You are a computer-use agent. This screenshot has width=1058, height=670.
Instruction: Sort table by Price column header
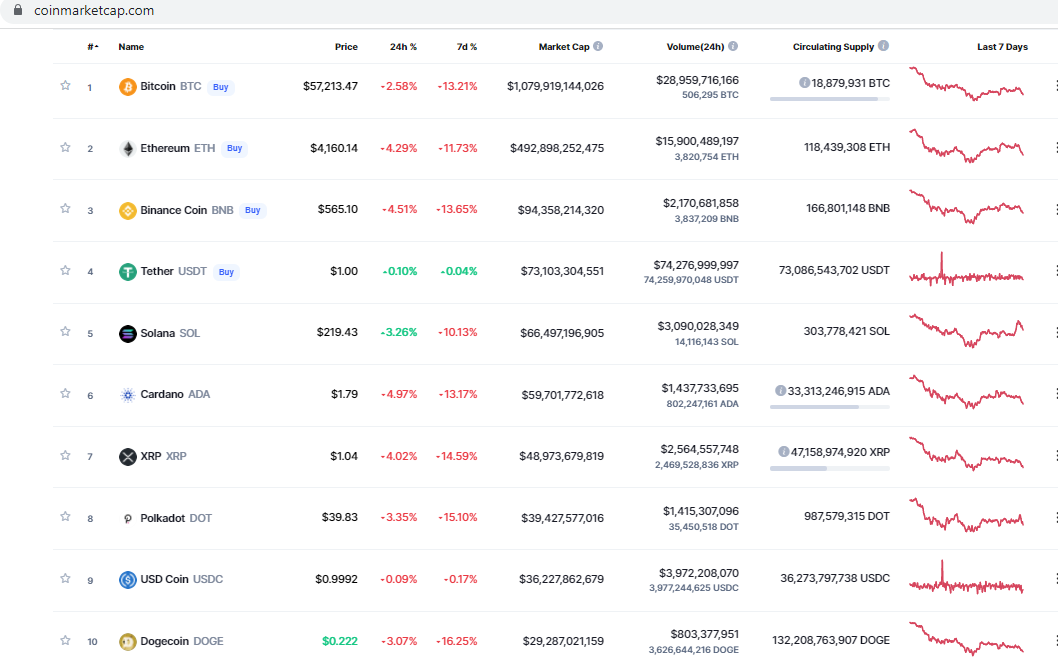click(346, 47)
